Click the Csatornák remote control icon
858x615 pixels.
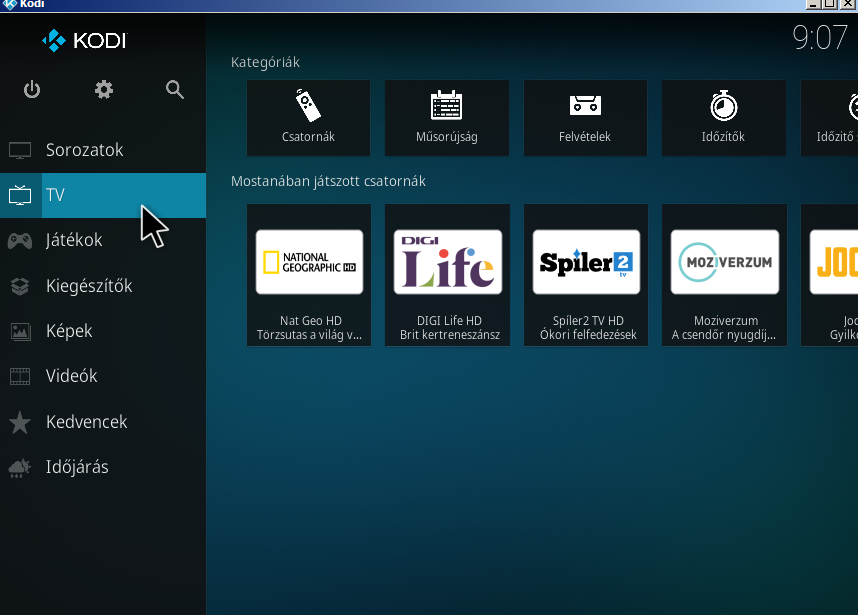308,105
